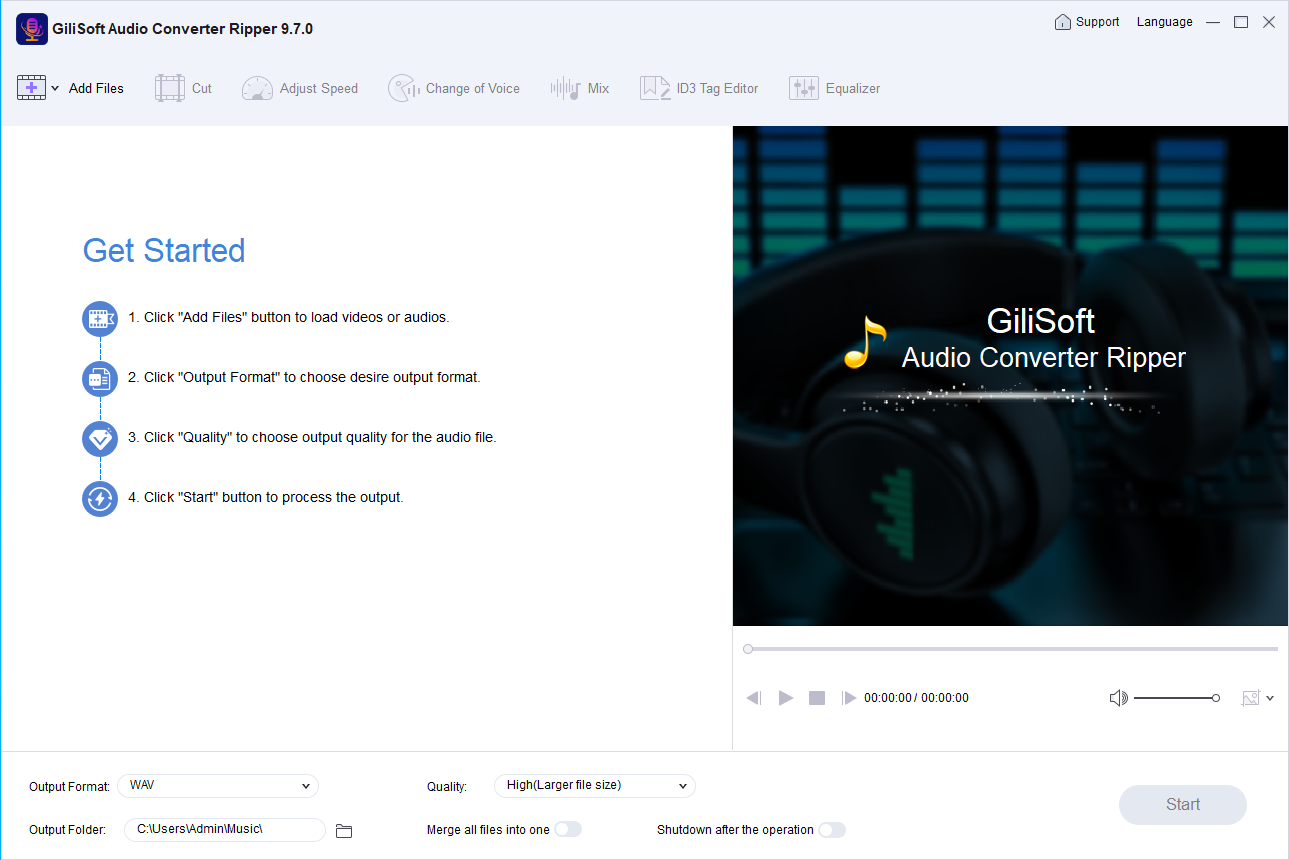This screenshot has height=860, width=1289.
Task: Toggle Shutdown after the operation
Action: coord(832,829)
